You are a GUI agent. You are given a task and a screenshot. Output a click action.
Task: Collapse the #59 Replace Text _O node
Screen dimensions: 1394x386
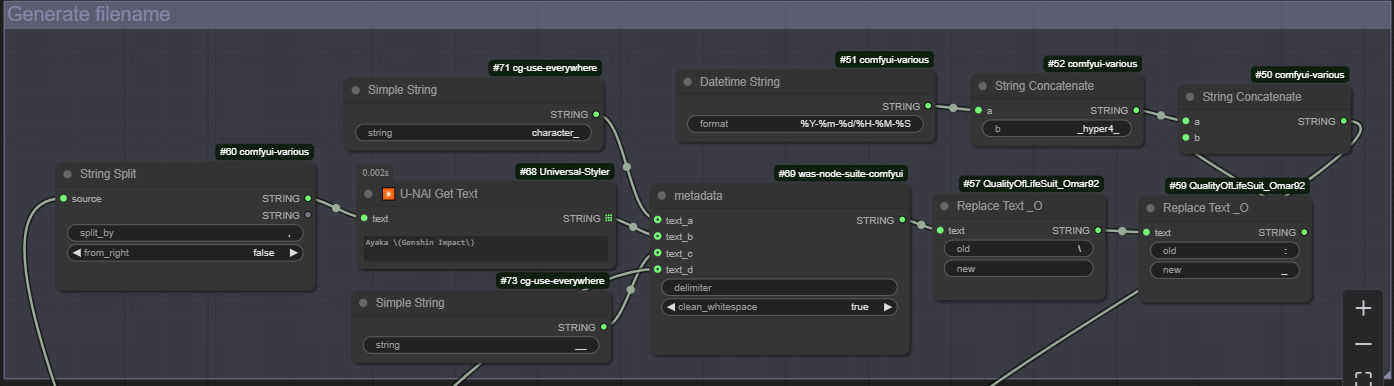[1150, 208]
